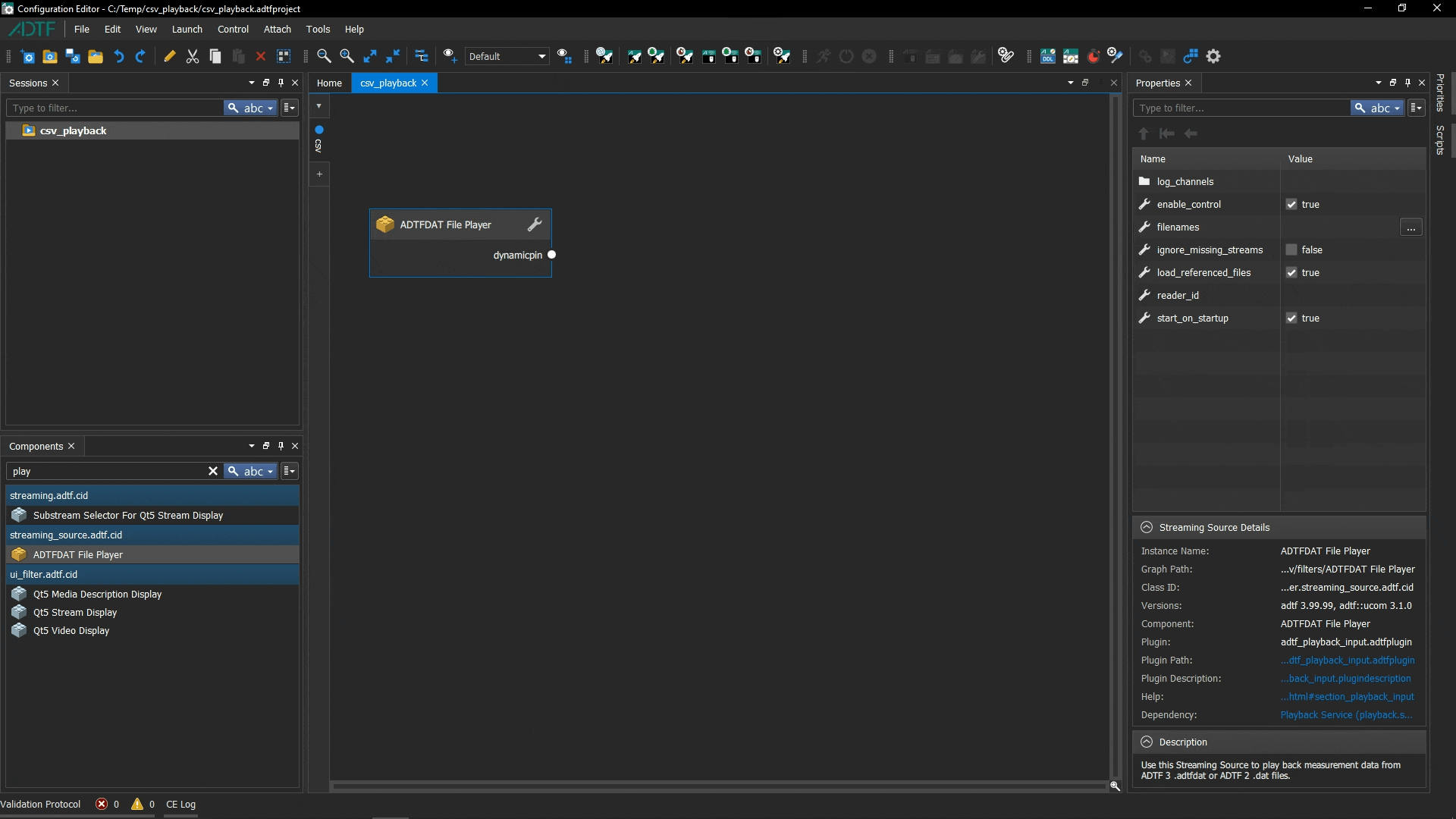Open the Help section_playback_input link
Image resolution: width=1456 pixels, height=819 pixels.
point(1348,696)
